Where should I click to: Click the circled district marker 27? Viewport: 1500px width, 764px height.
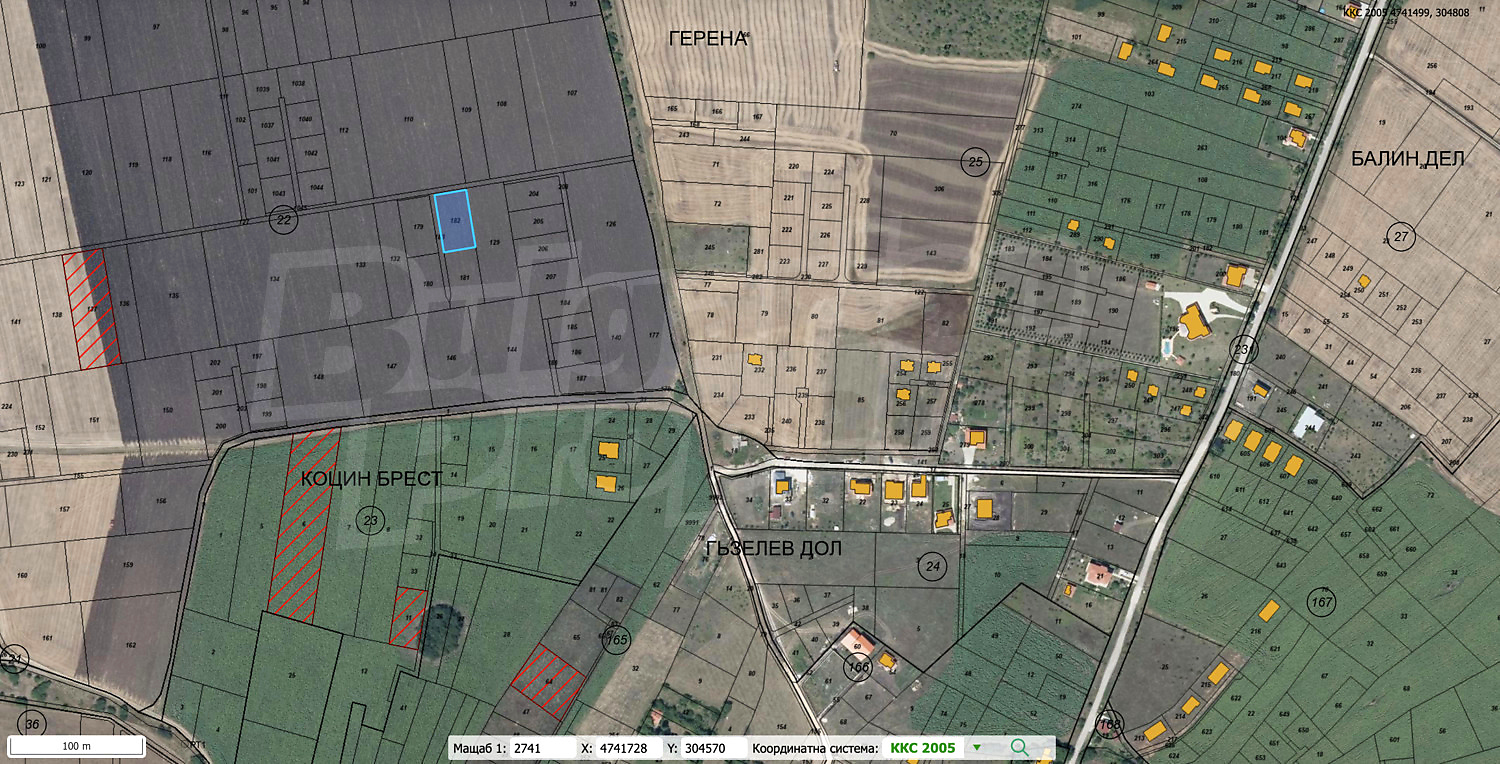(x=1399, y=237)
